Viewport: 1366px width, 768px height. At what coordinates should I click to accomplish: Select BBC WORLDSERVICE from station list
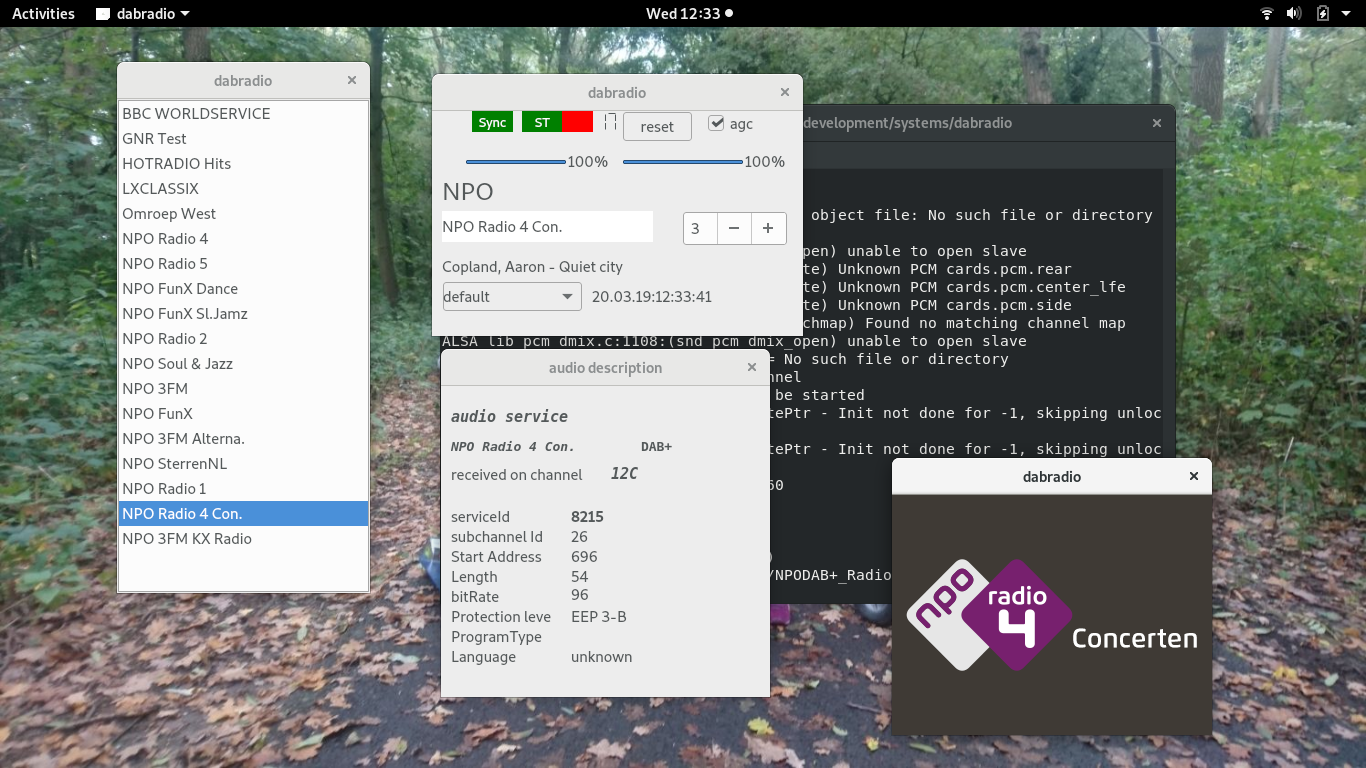click(x=196, y=114)
